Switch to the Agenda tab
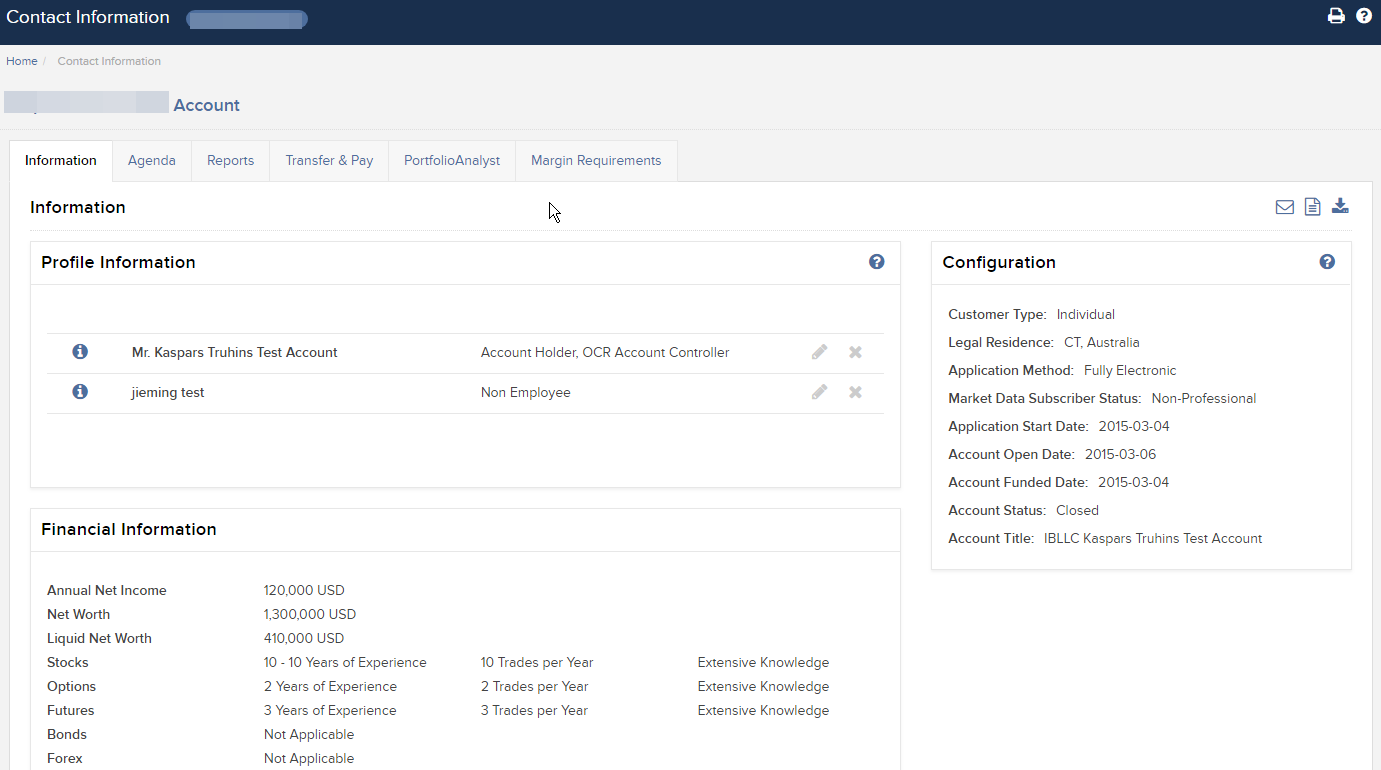Viewport: 1381px width, 770px height. pyautogui.click(x=152, y=161)
